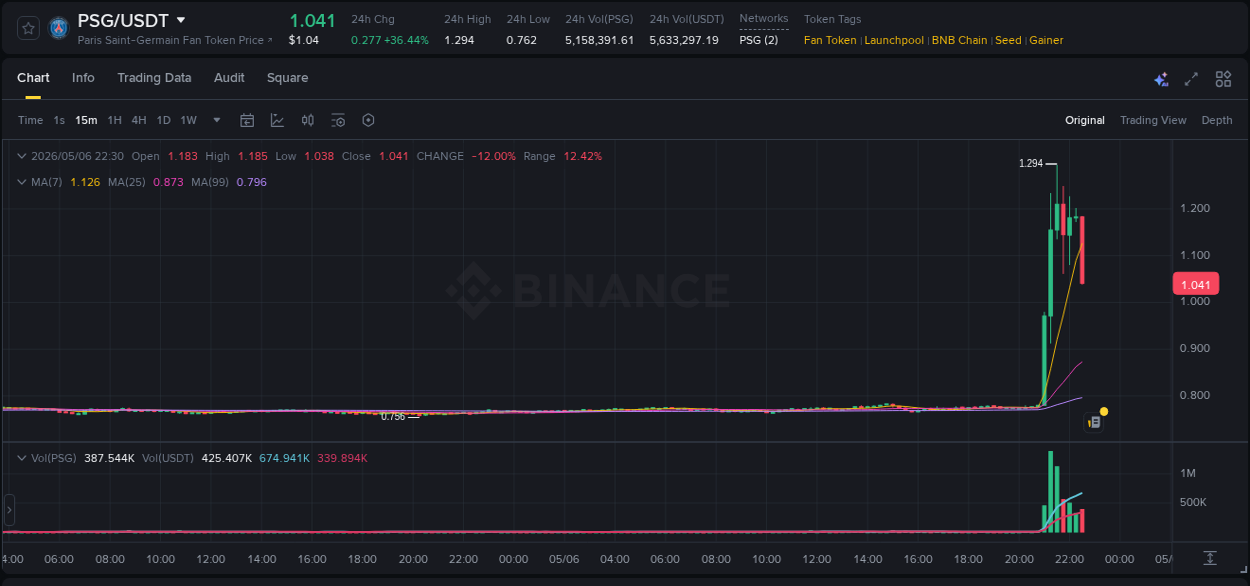Select the 1H interval
Screen dimensions: 1250x586
click(x=114, y=120)
